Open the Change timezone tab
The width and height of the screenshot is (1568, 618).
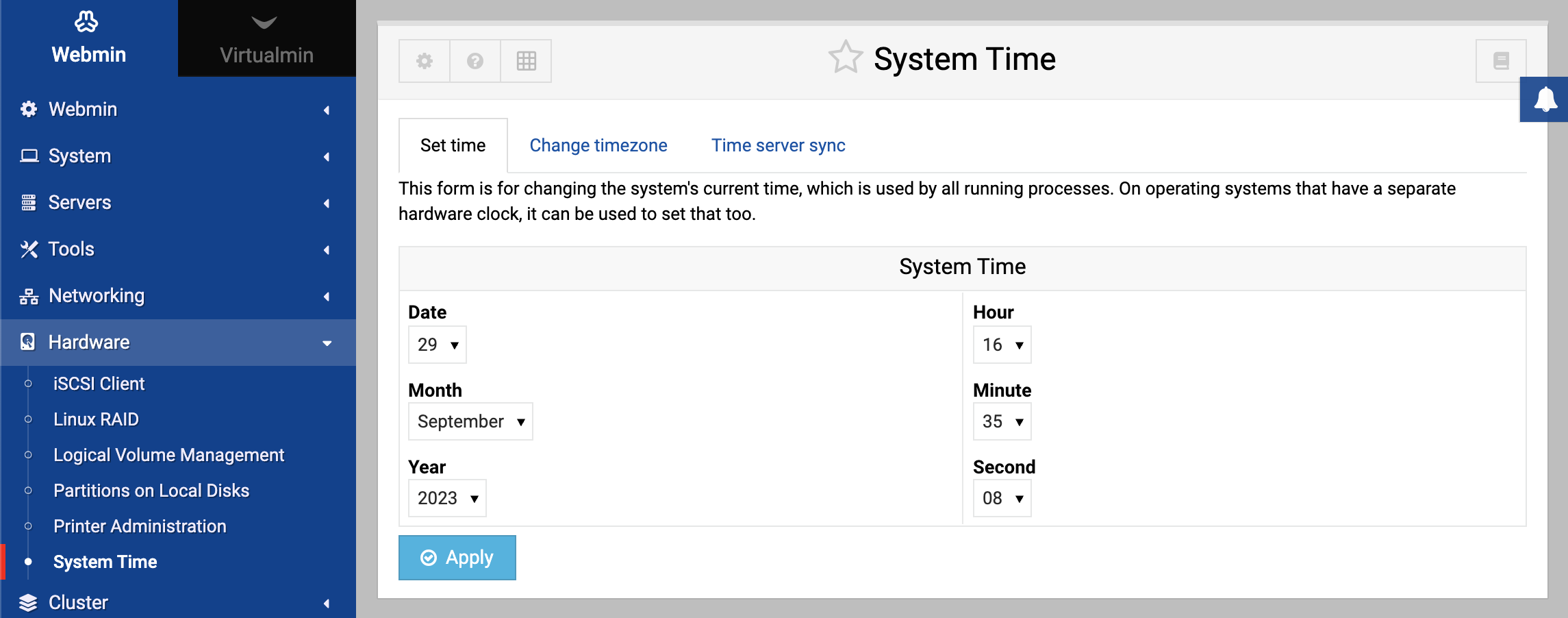[x=598, y=145]
